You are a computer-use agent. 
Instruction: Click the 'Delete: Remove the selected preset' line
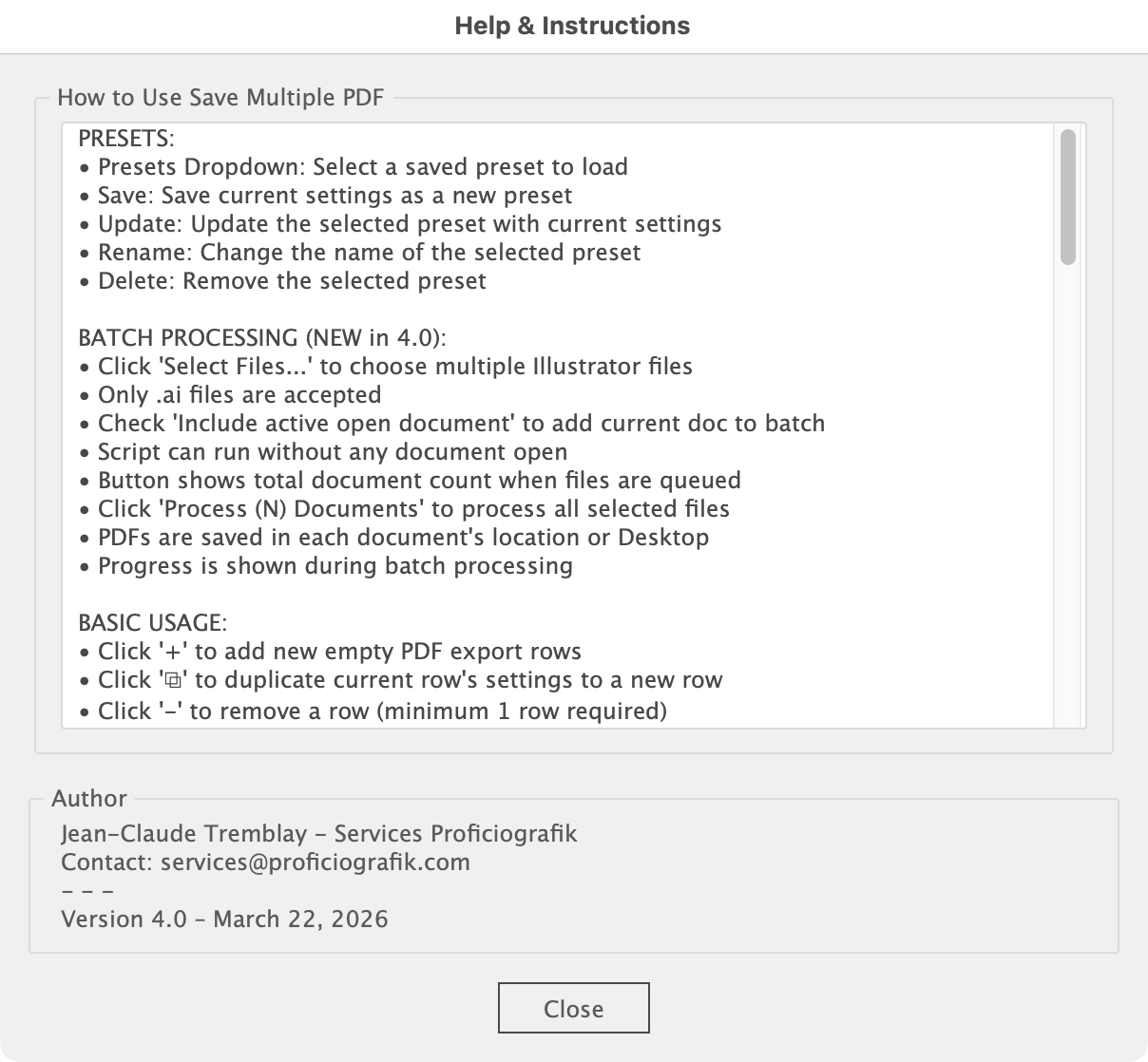292,281
